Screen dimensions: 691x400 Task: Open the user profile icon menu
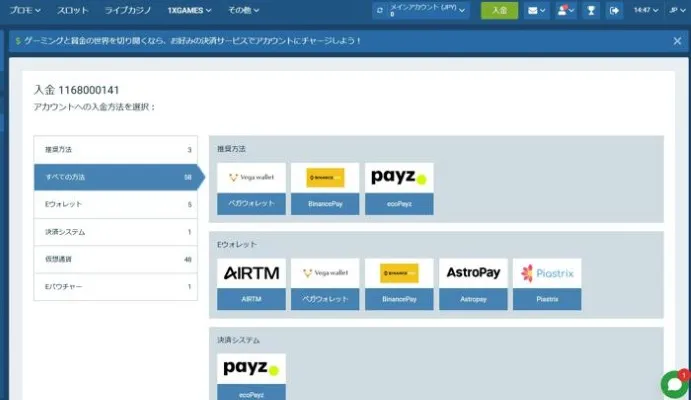coord(565,10)
